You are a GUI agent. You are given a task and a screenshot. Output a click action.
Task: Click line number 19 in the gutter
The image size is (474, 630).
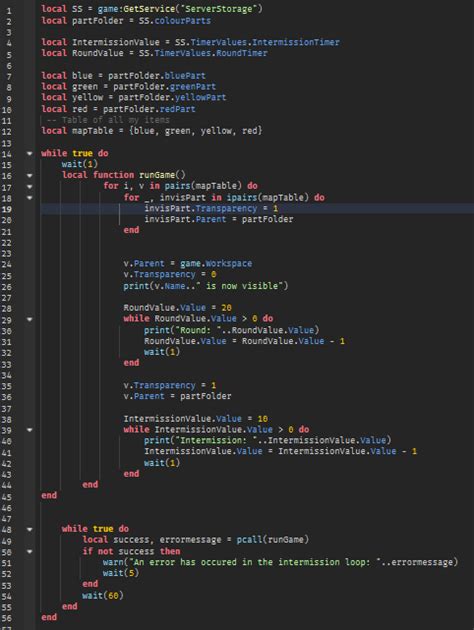7,209
